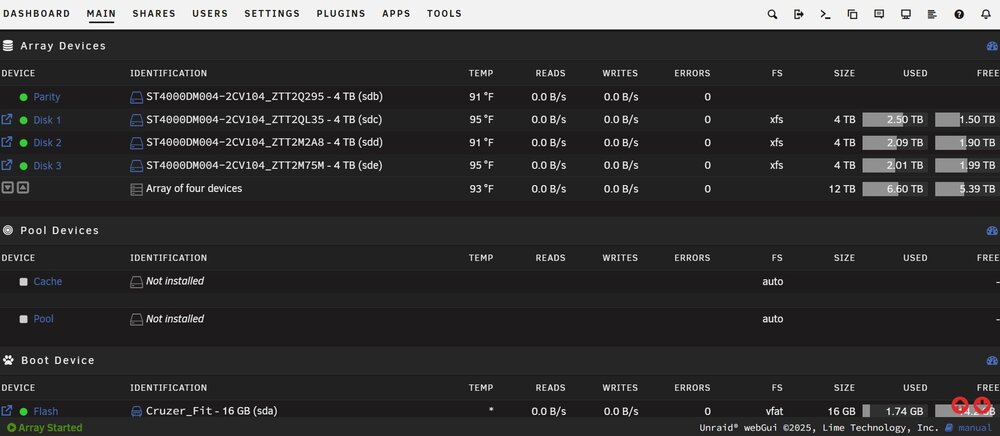
Task: Open the Tools tab
Action: click(x=444, y=13)
